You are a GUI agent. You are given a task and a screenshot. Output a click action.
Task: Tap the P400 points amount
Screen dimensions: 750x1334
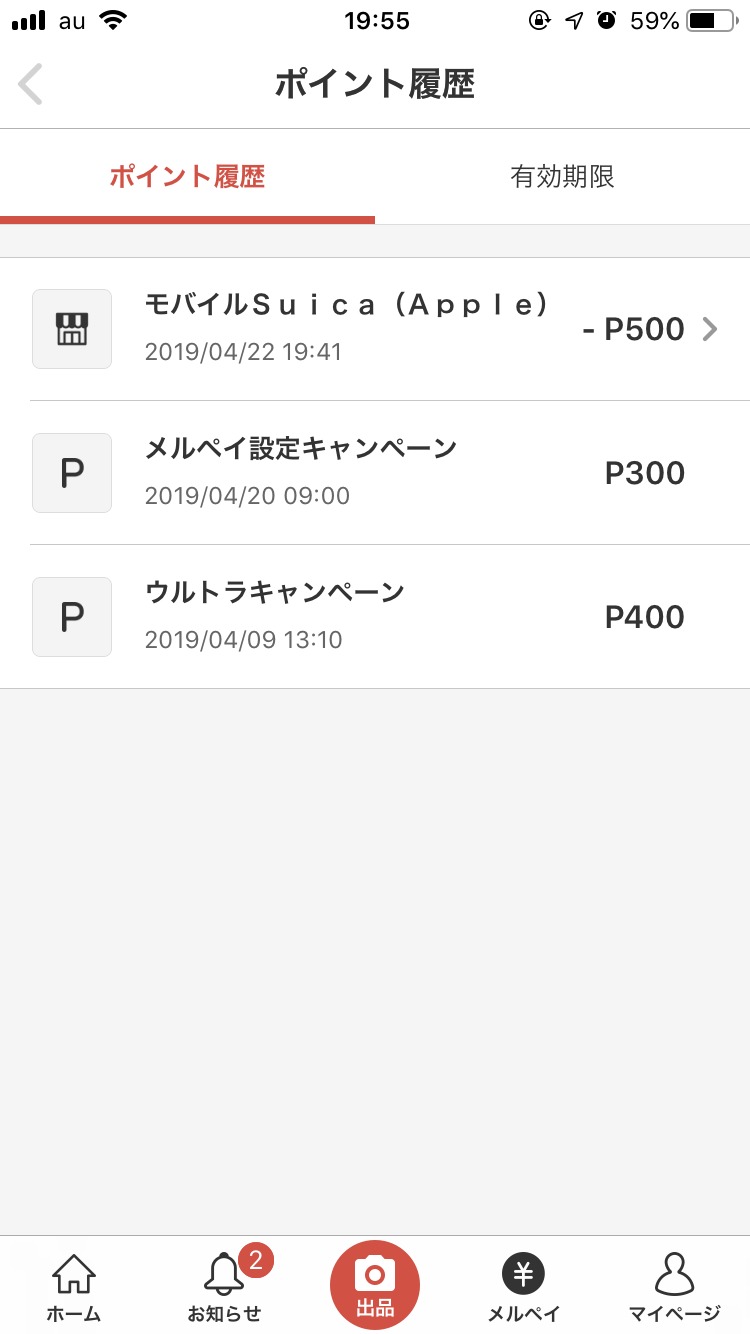[x=645, y=617]
